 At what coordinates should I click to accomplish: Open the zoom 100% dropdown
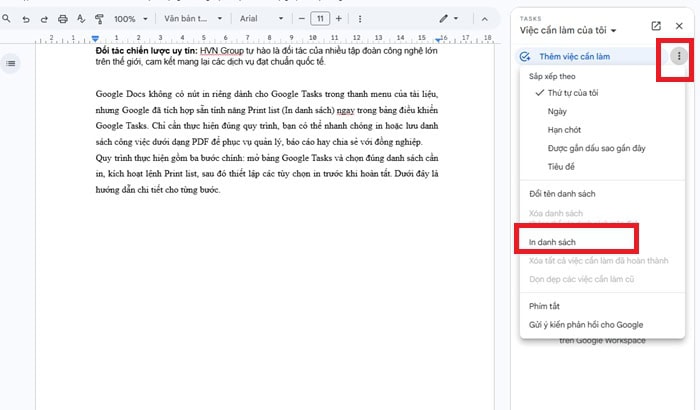130,19
